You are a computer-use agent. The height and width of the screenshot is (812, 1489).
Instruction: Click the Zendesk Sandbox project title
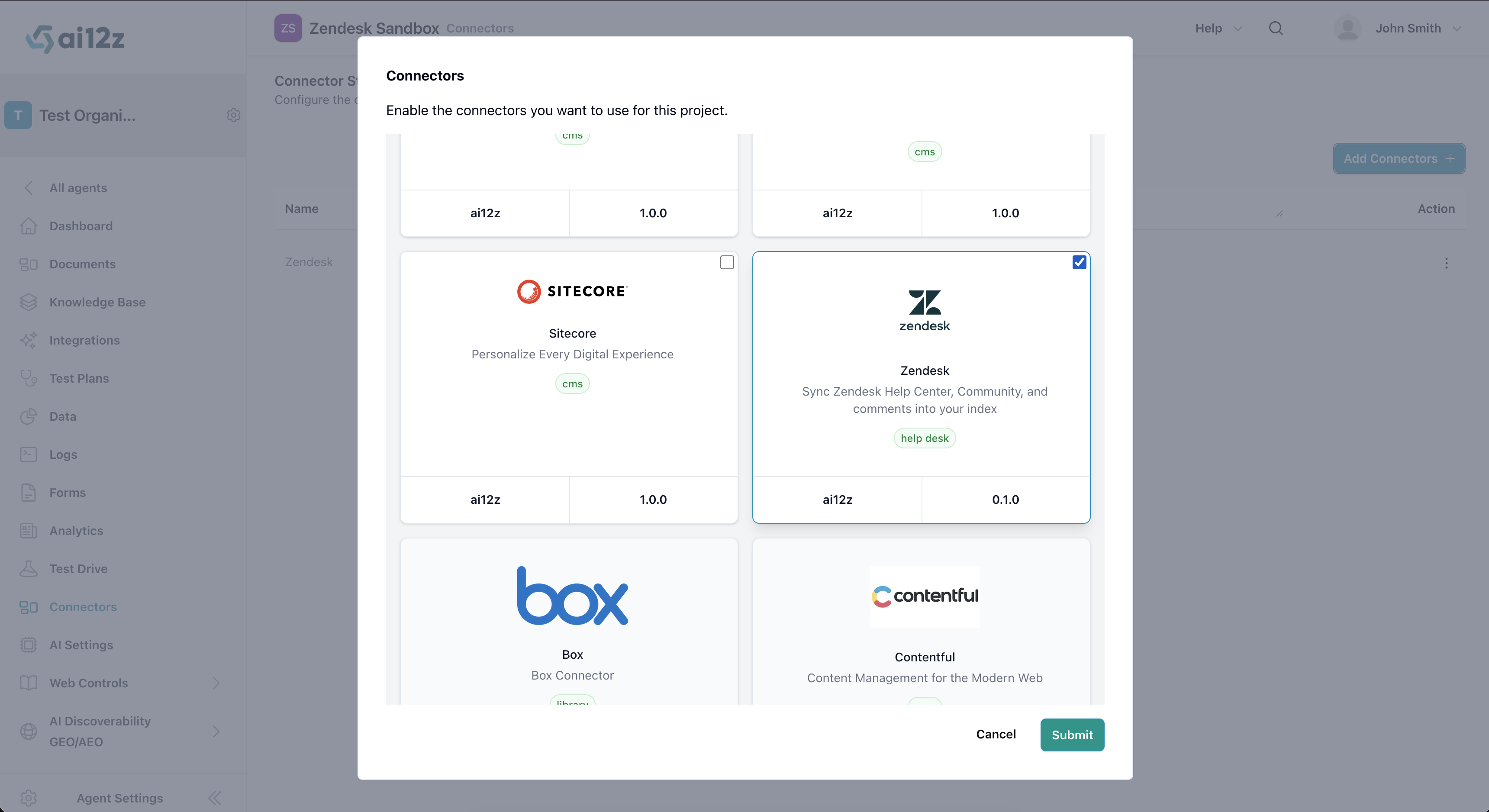(374, 28)
